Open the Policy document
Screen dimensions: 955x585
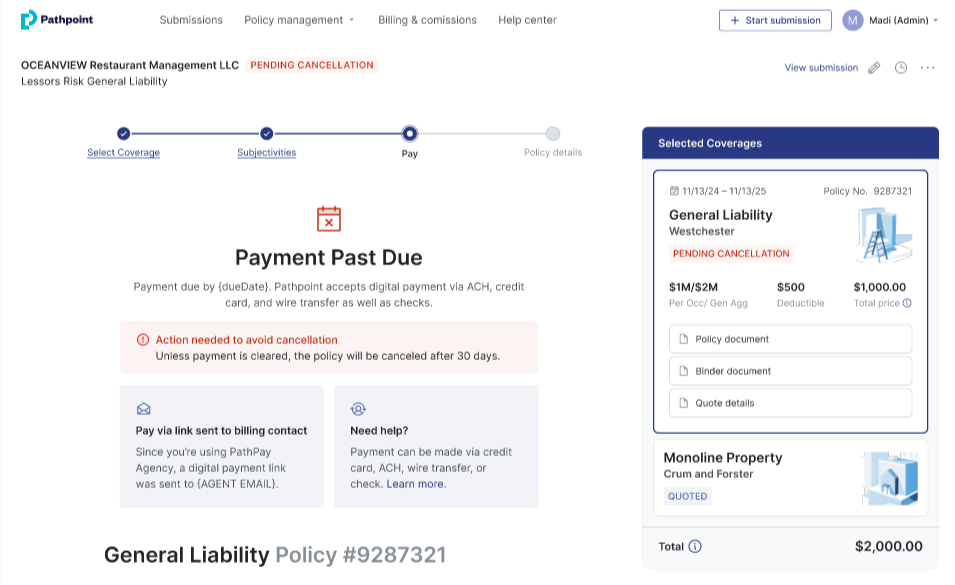790,339
